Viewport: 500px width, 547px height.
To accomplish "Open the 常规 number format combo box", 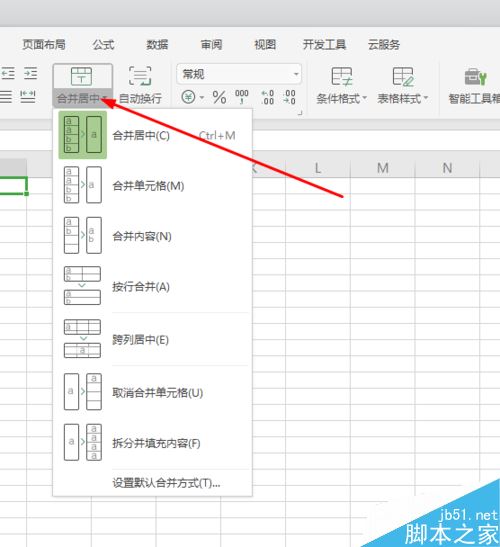I will point(239,74).
